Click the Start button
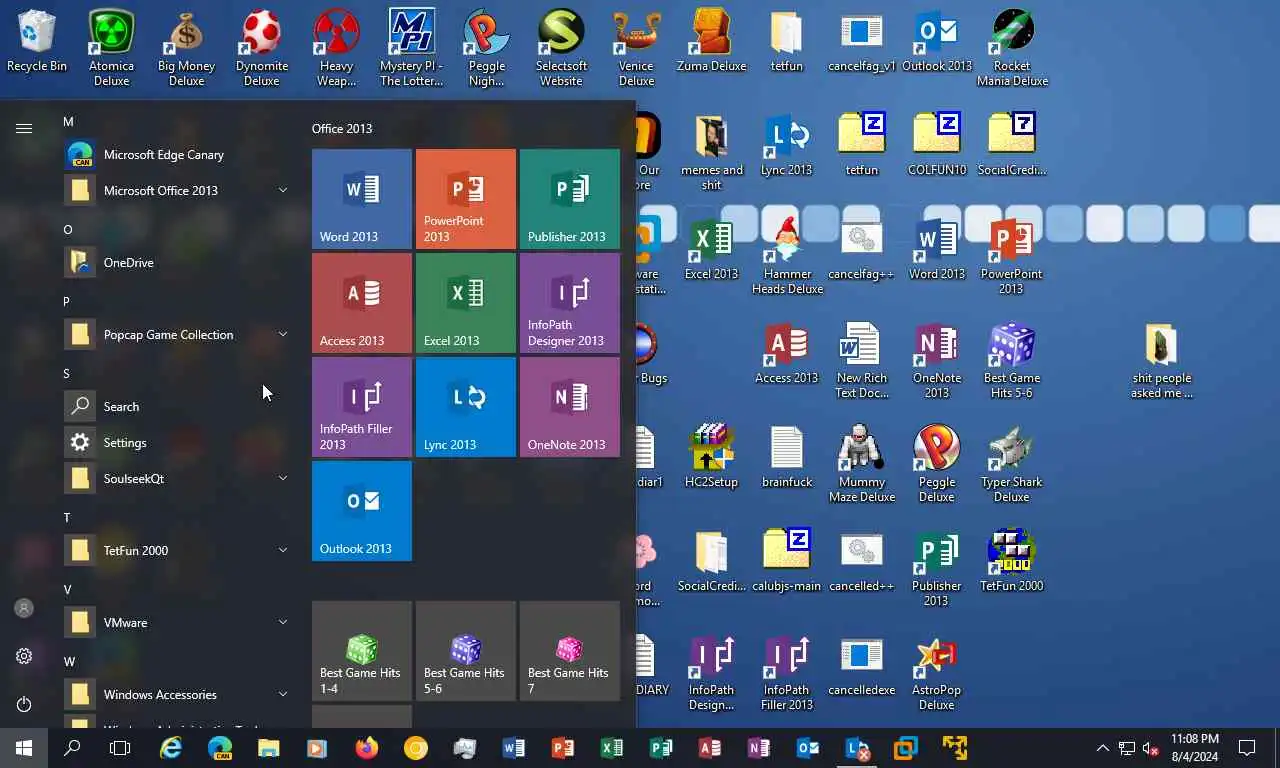This screenshot has height=768, width=1280. pos(24,747)
